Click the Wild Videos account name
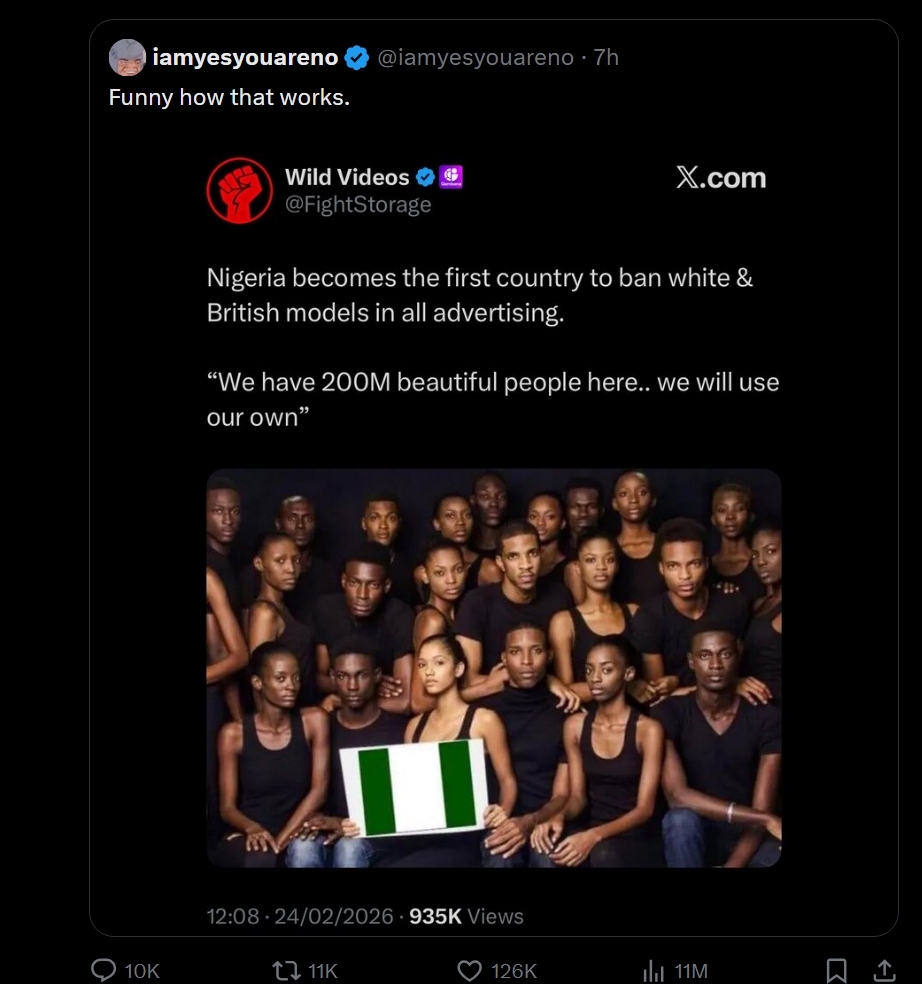Image resolution: width=922 pixels, height=984 pixels. click(x=347, y=177)
